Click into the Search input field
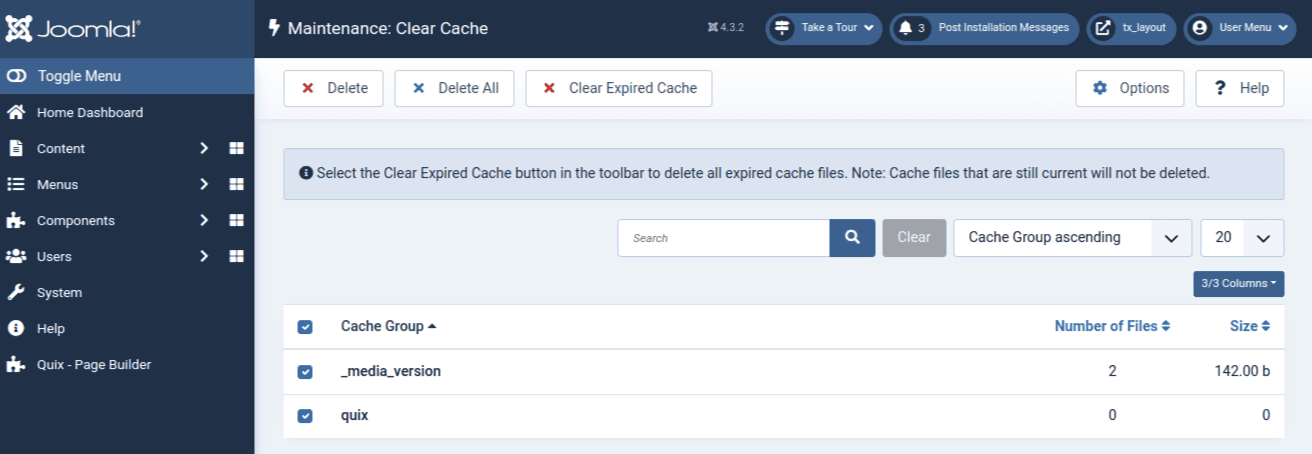Screen dimensions: 1312x454 point(723,238)
